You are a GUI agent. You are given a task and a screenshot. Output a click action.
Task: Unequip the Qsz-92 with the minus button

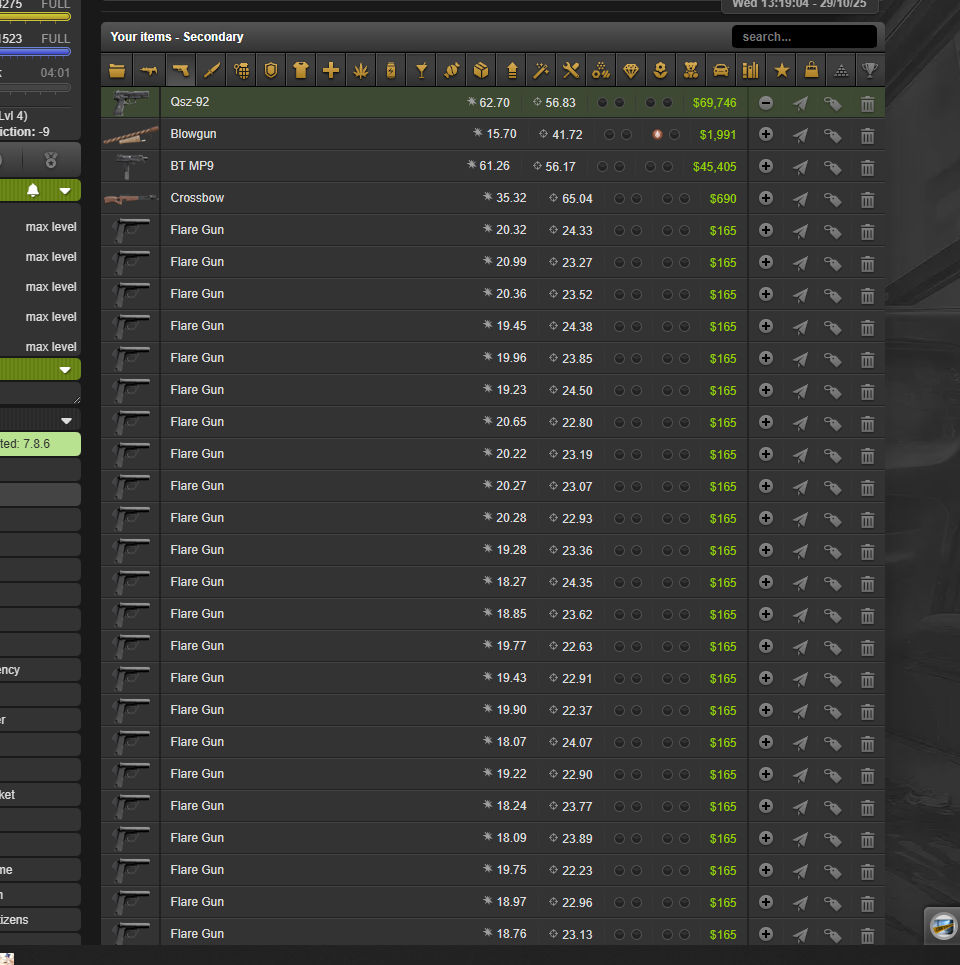click(766, 103)
